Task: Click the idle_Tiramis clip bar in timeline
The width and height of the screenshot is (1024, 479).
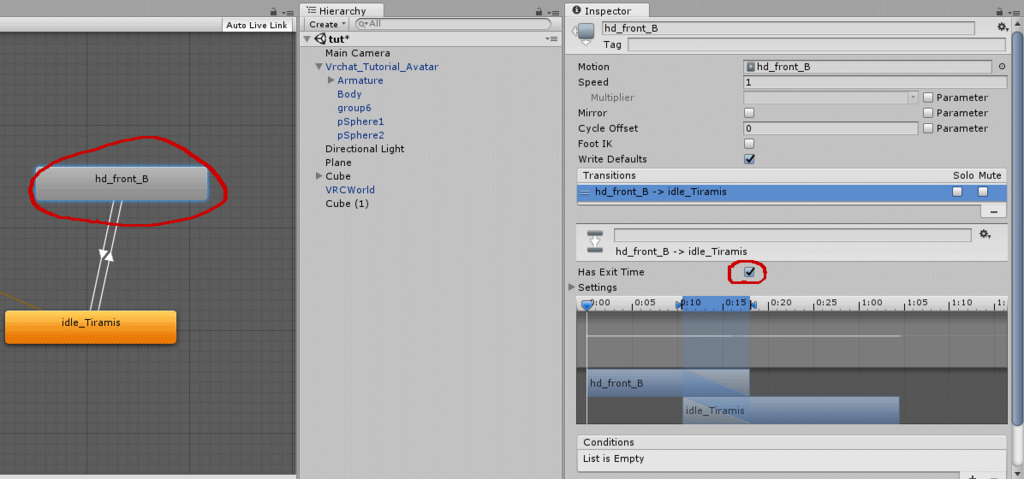Action: point(791,410)
